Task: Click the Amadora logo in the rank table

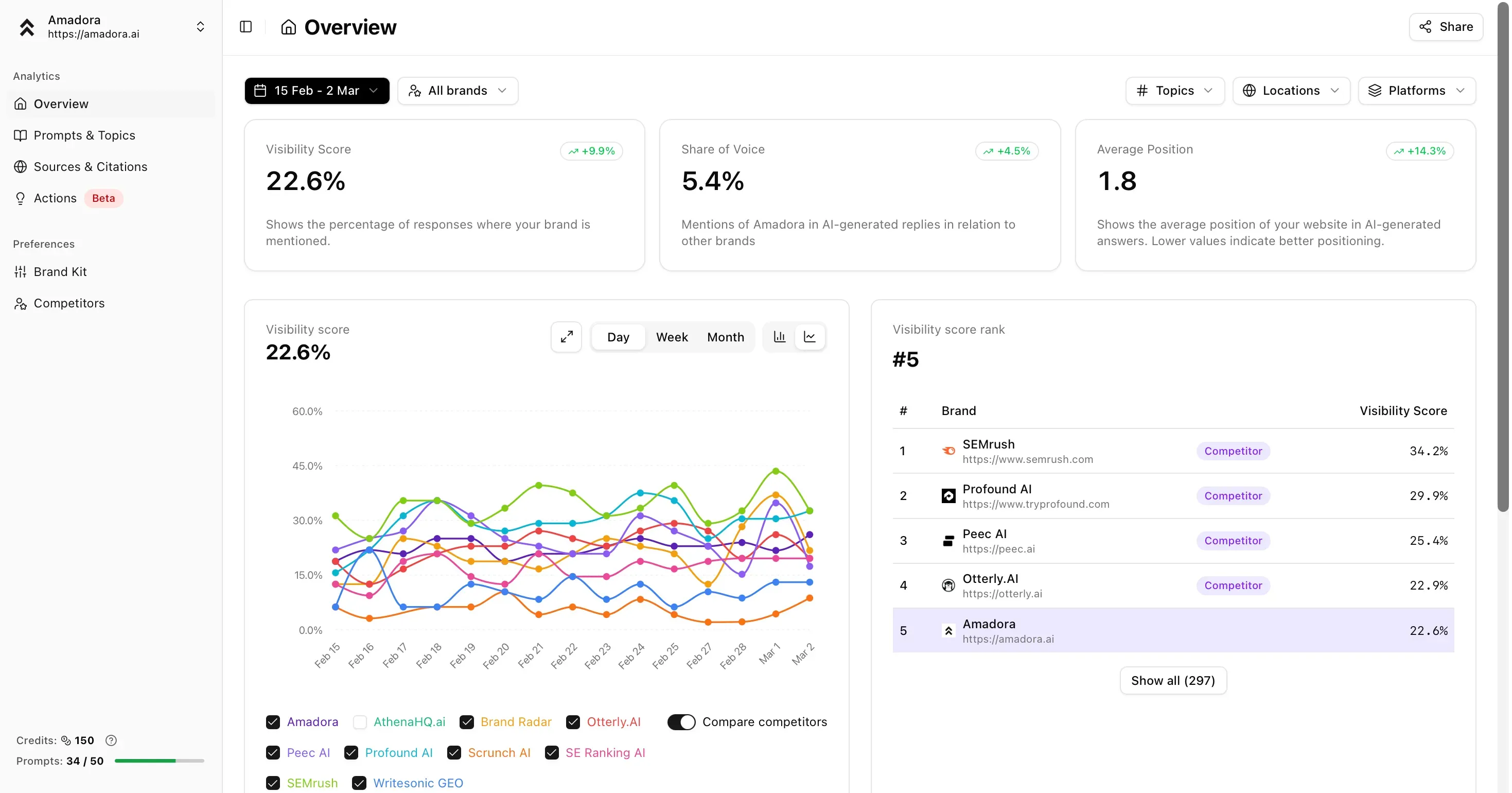Action: click(x=948, y=631)
